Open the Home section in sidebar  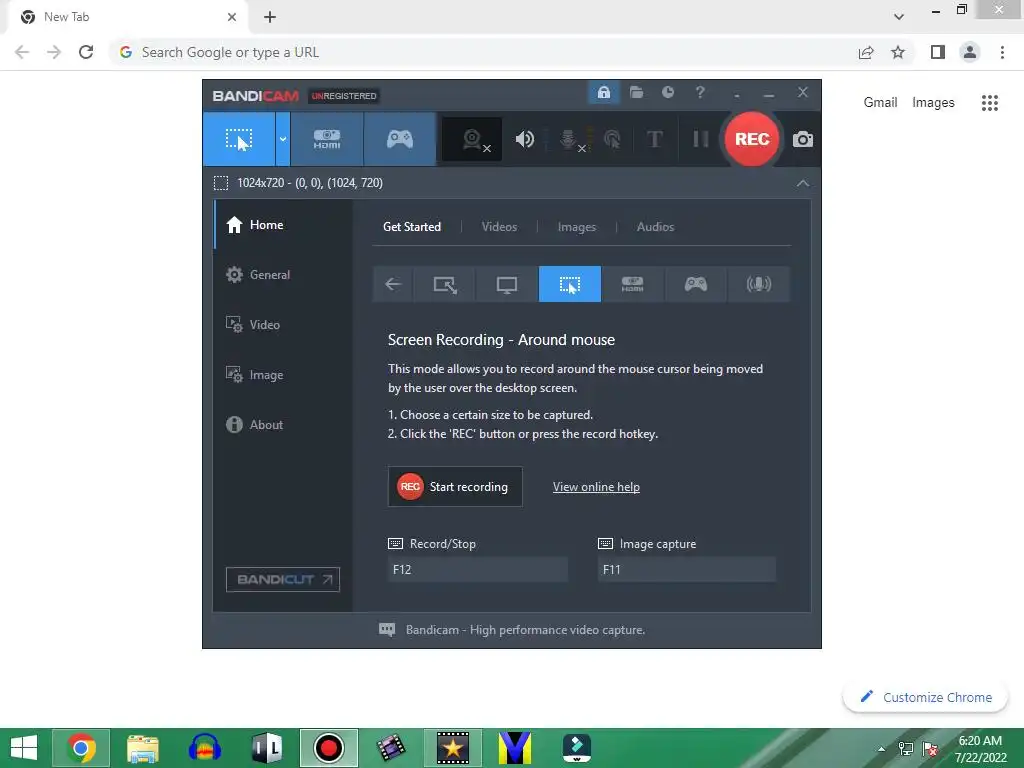283,225
